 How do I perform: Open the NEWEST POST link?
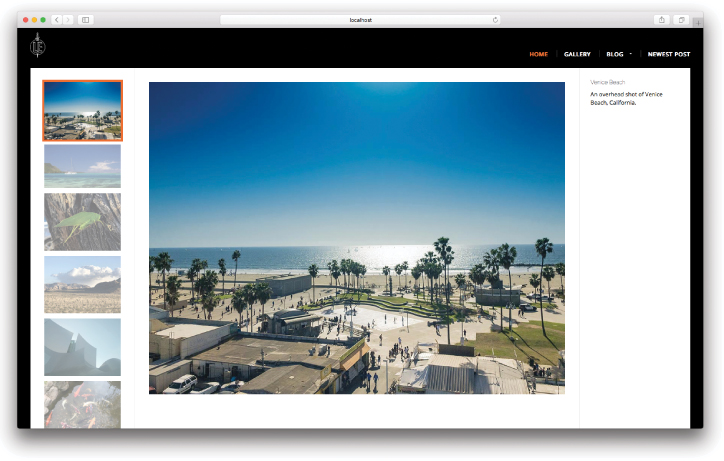tap(668, 54)
